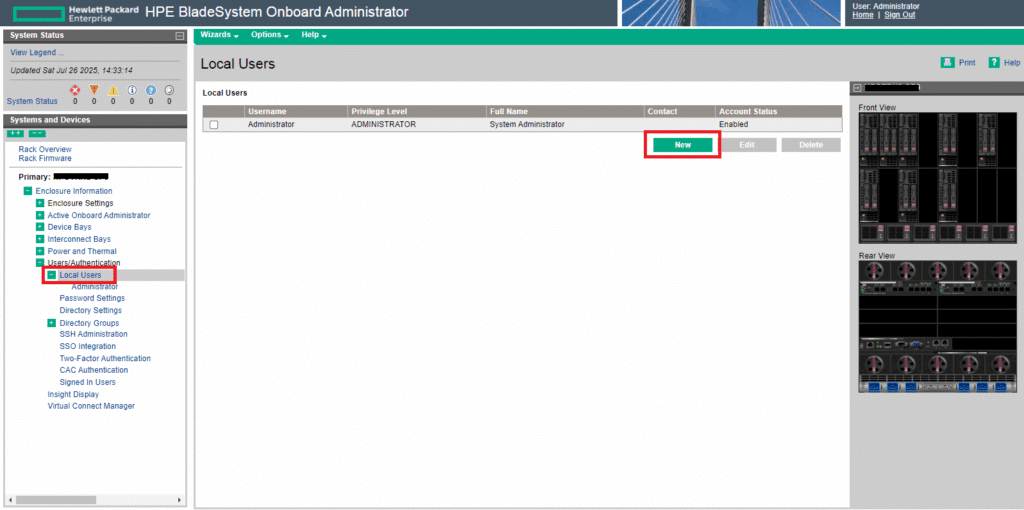Viewport: 1024px width, 510px height.
Task: Click the scrollbar left arrow in tree panel
Action: click(x=11, y=500)
